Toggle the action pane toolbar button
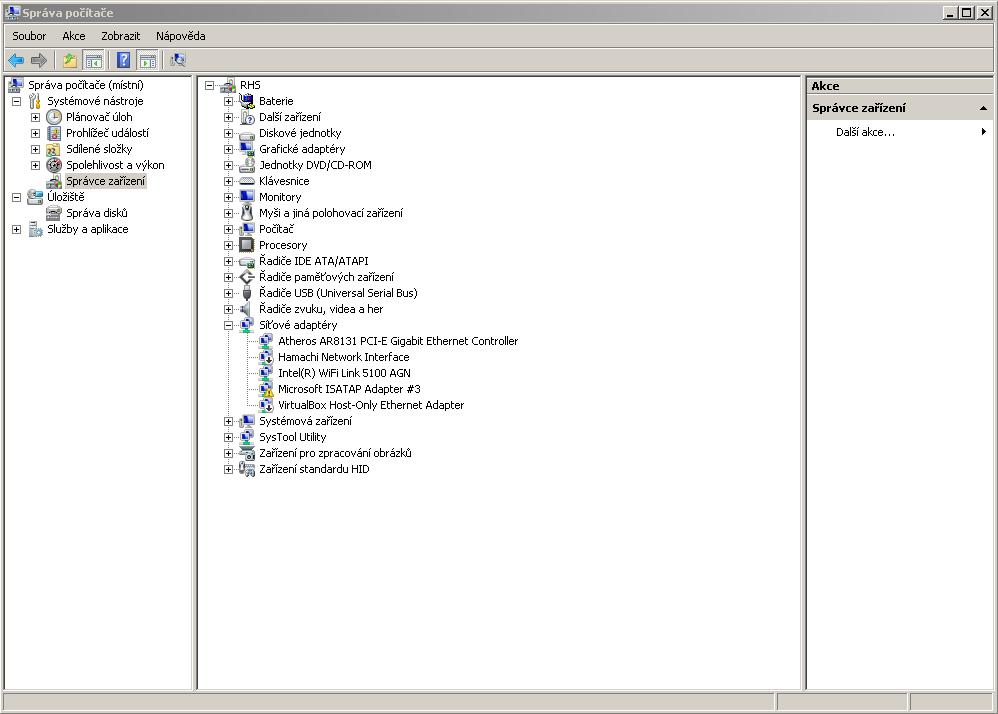The width and height of the screenshot is (998, 714). point(147,60)
